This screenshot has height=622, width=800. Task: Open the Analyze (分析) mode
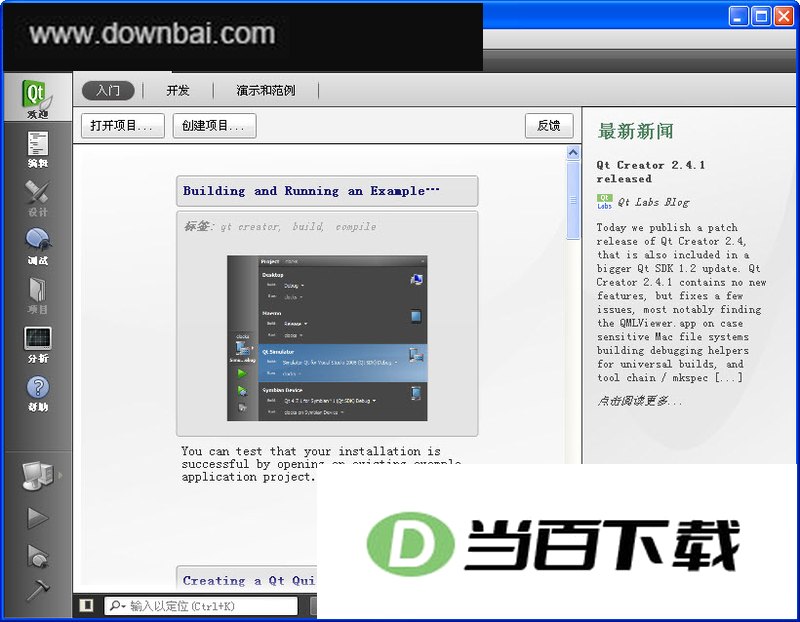pos(37,344)
